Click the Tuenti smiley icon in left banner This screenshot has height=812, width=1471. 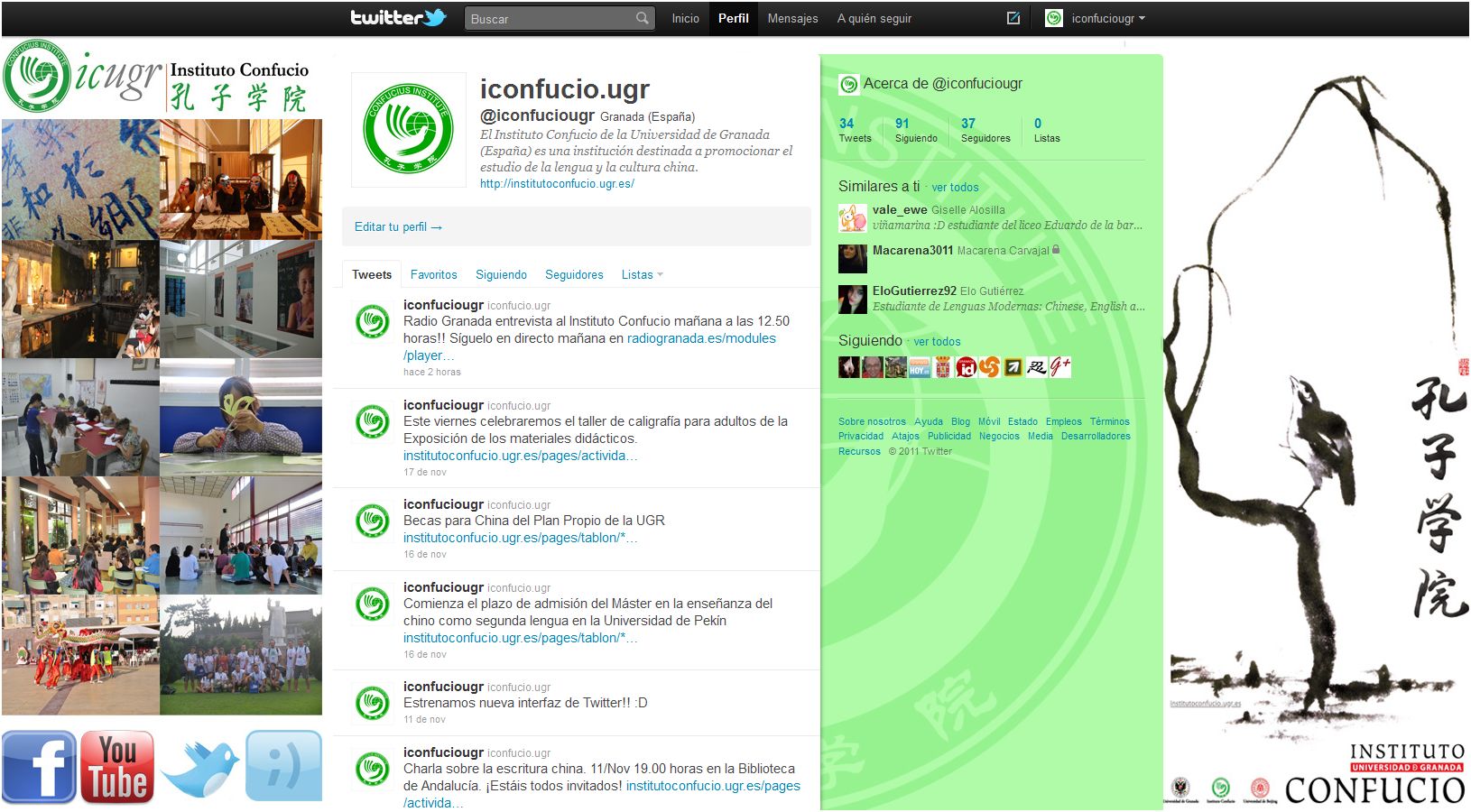[283, 766]
